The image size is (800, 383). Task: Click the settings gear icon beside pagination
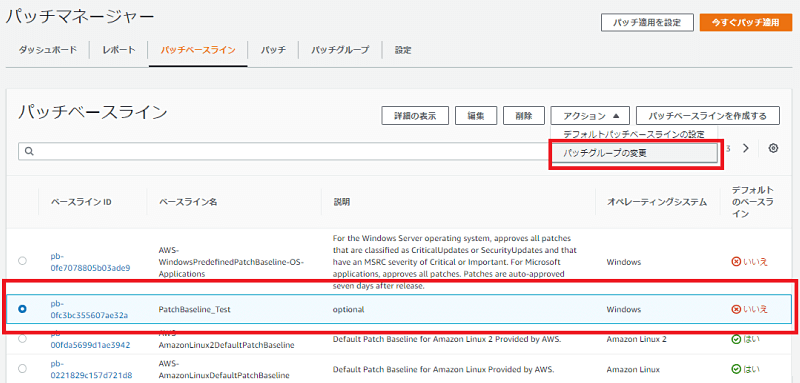(773, 148)
